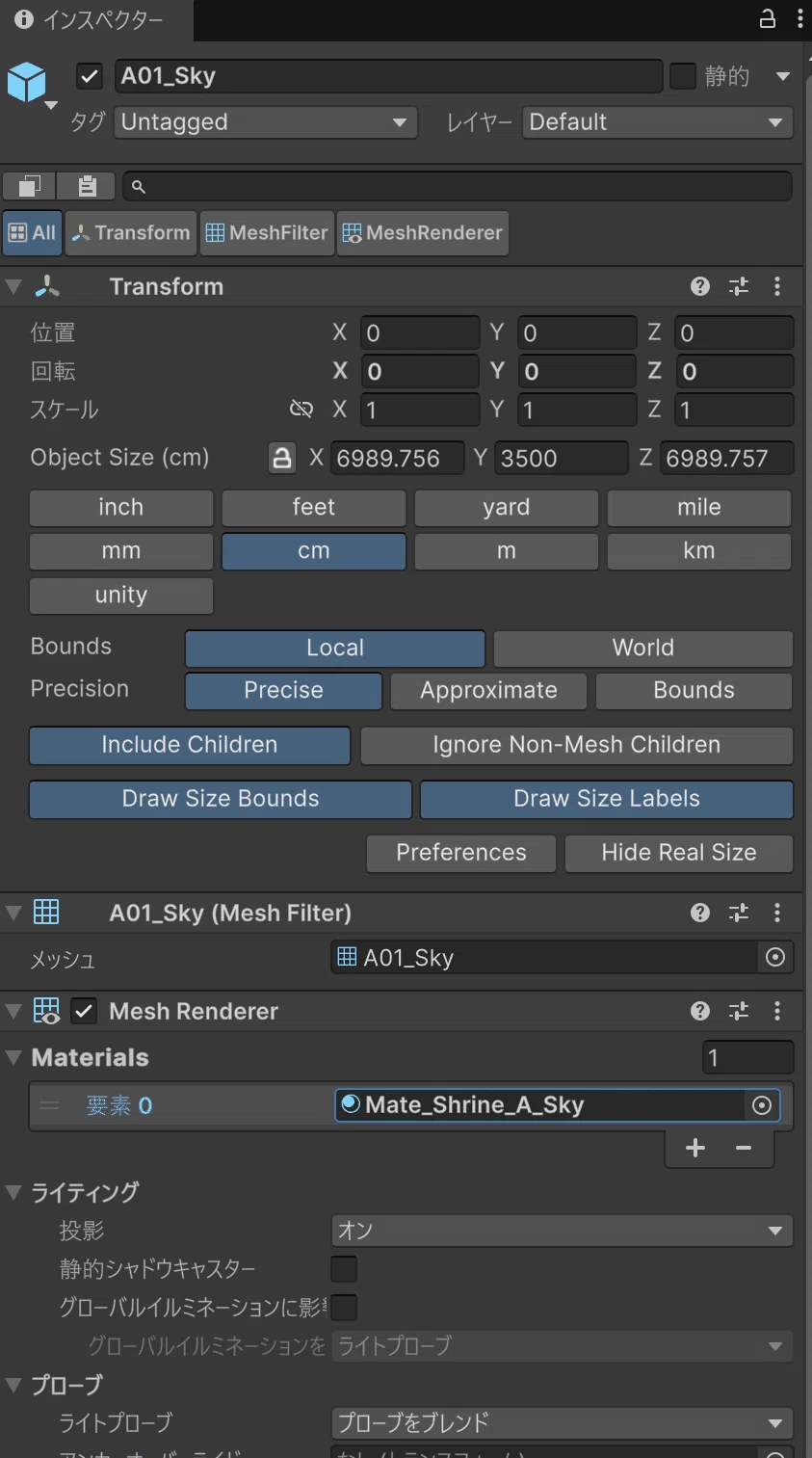This screenshot has width=812, height=1458.
Task: Collapse the A01_Sky Mesh Filter foldout
Action: pyautogui.click(x=13, y=913)
